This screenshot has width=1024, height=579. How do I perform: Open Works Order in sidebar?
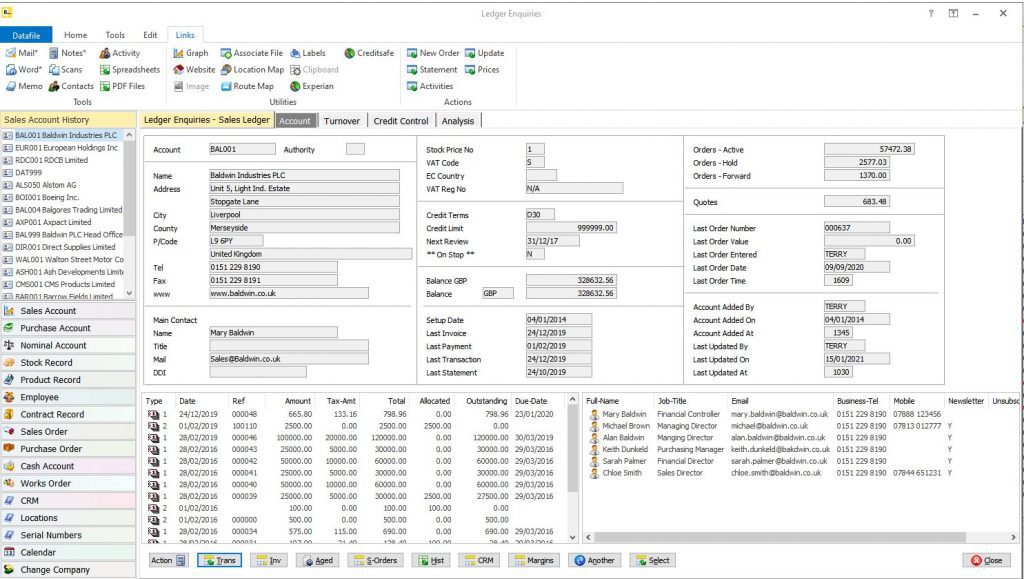tap(68, 483)
